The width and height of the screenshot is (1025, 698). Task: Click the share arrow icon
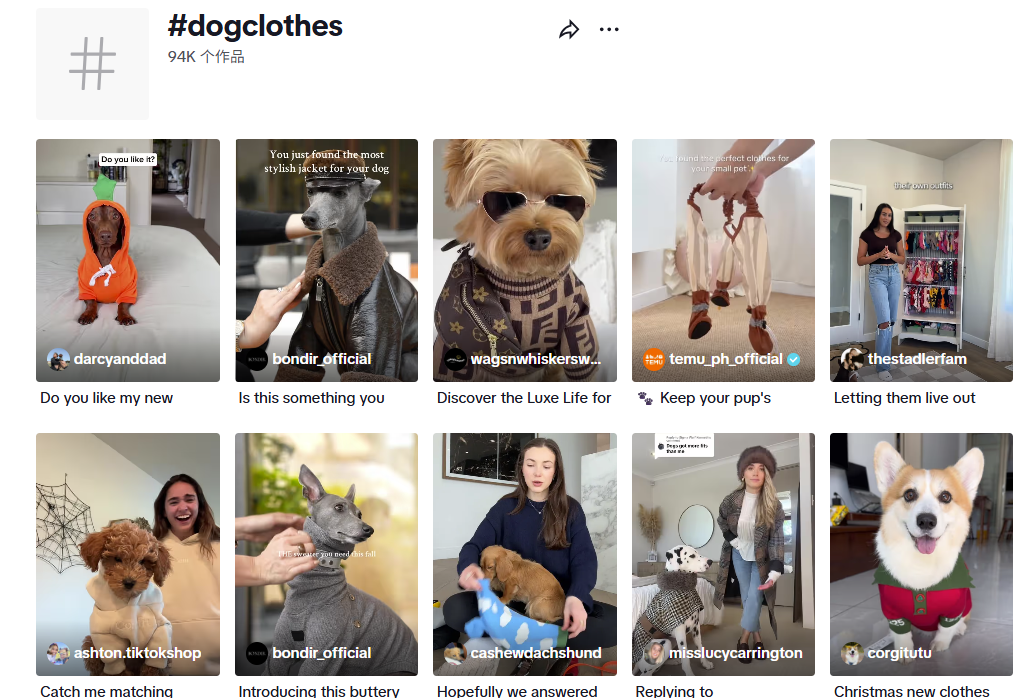point(569,30)
